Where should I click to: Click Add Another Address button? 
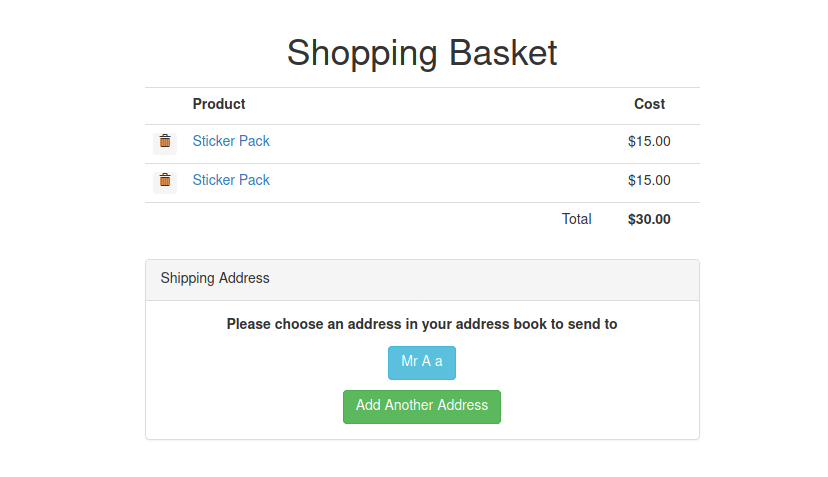422,406
